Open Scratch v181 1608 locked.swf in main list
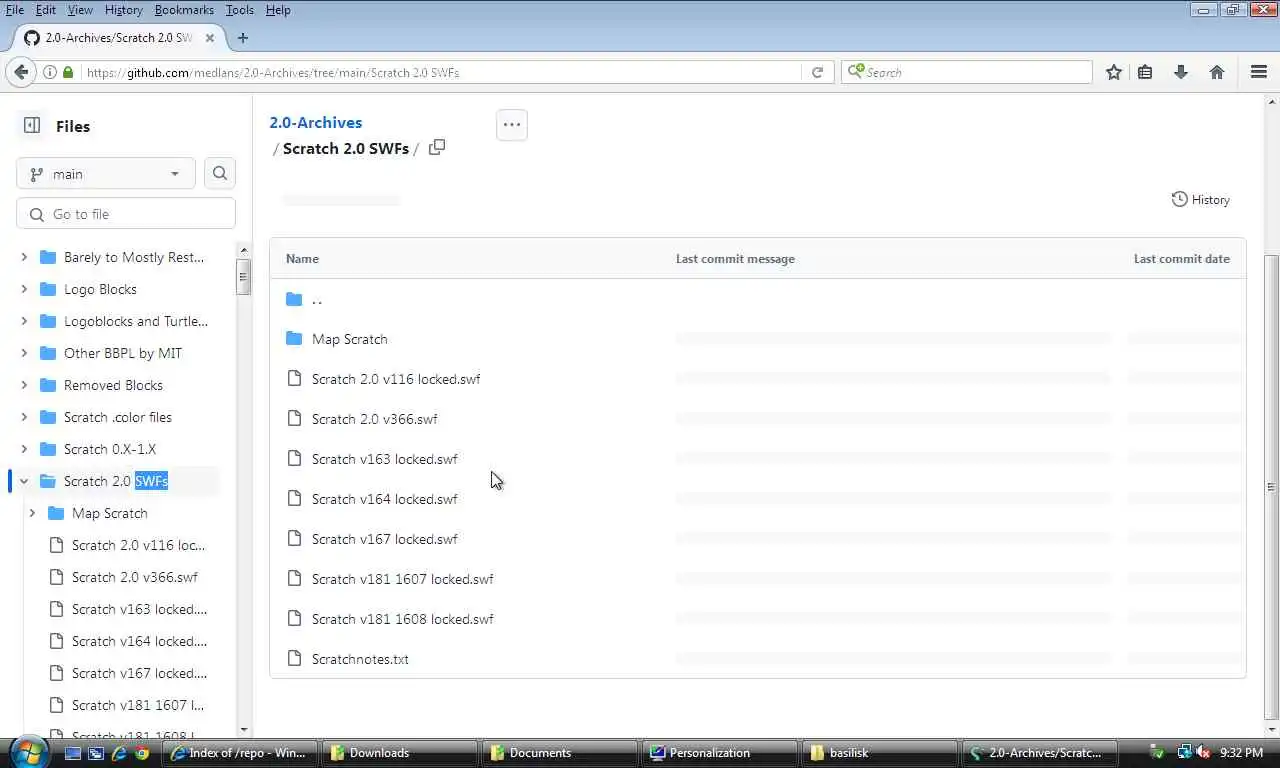 coord(403,619)
